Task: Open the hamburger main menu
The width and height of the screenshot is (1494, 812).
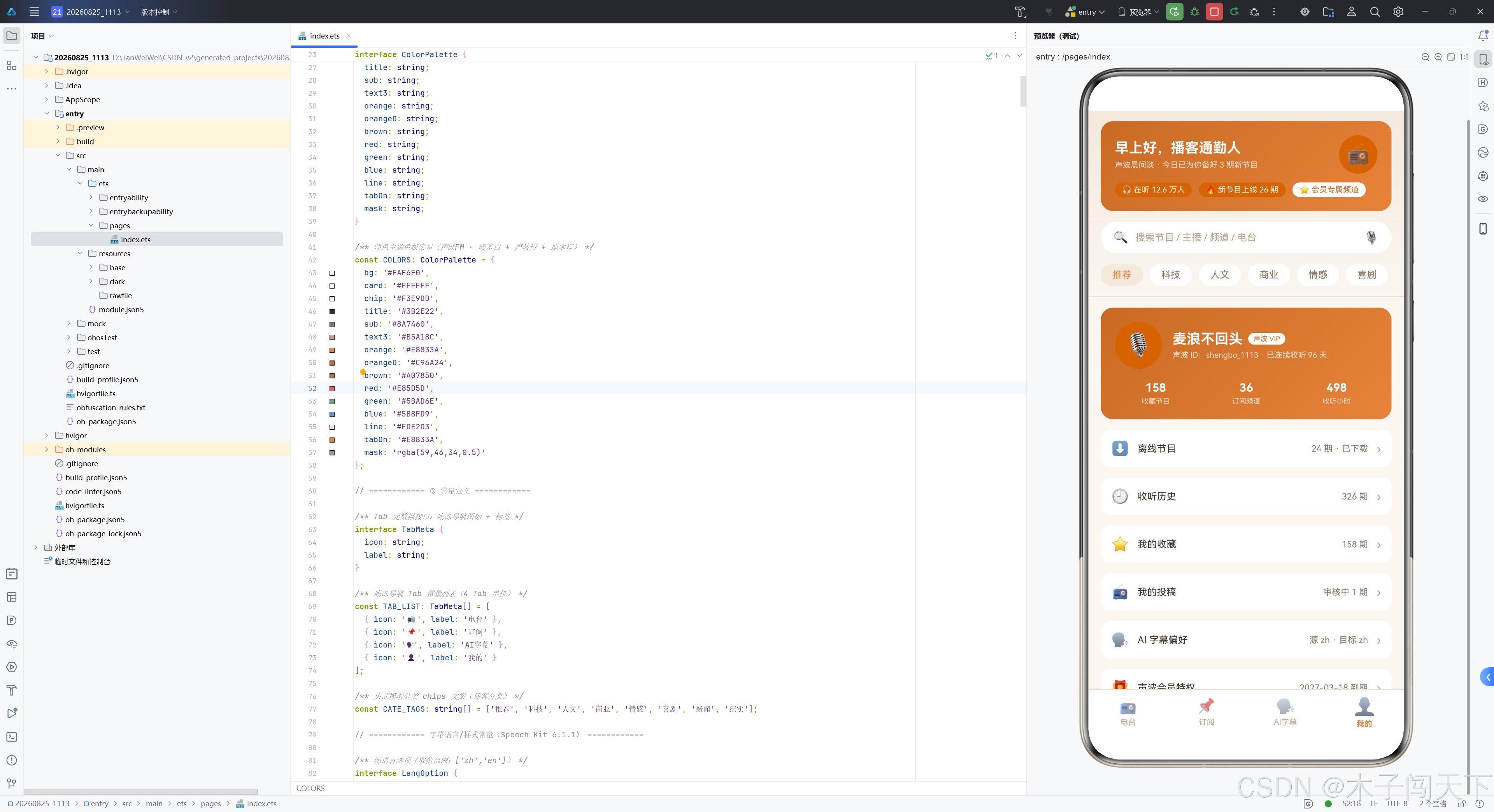Action: pos(34,12)
